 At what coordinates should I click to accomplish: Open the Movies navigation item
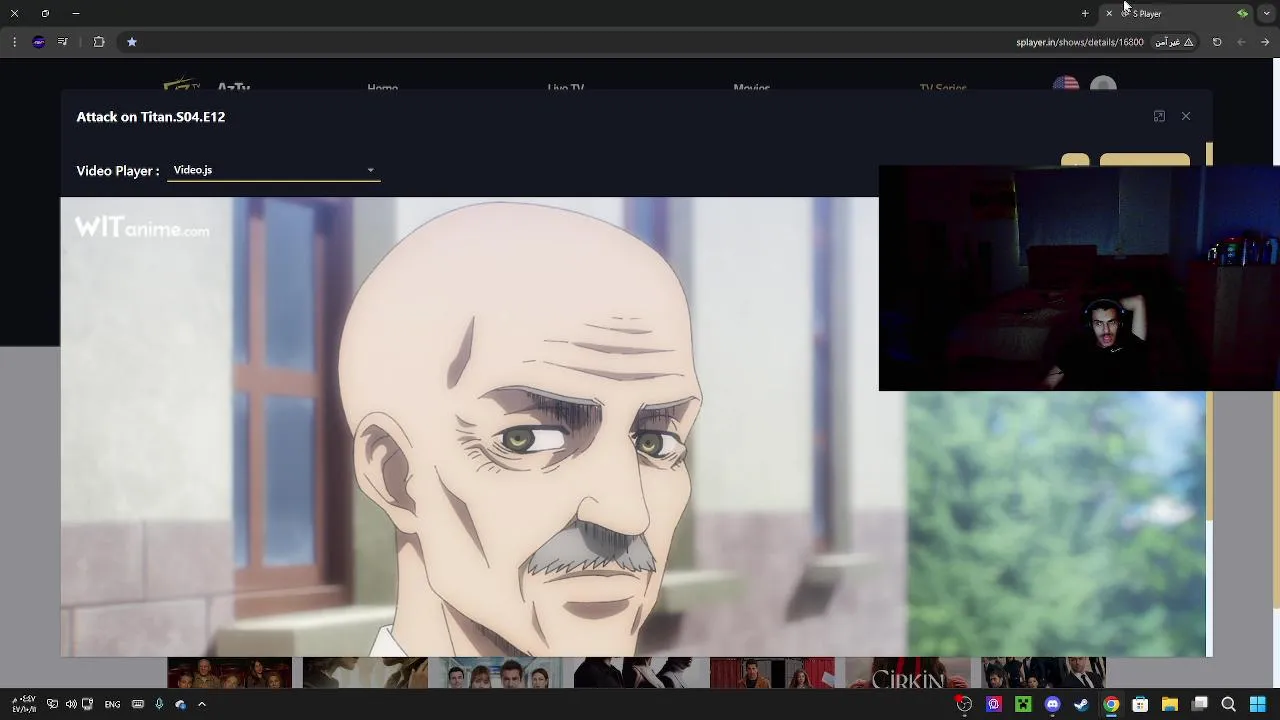(x=751, y=87)
